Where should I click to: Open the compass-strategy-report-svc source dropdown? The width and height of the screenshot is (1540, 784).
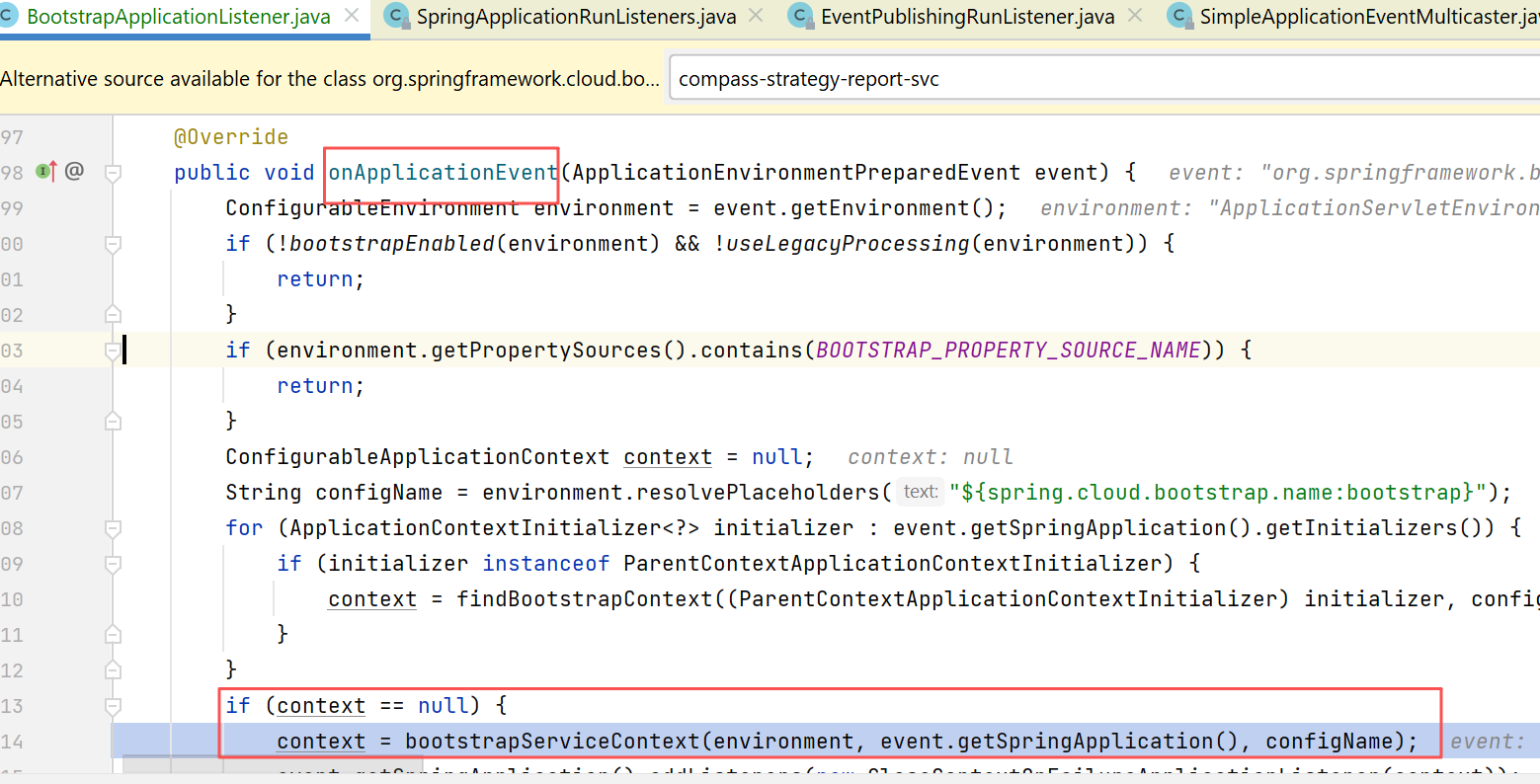pos(1103,79)
